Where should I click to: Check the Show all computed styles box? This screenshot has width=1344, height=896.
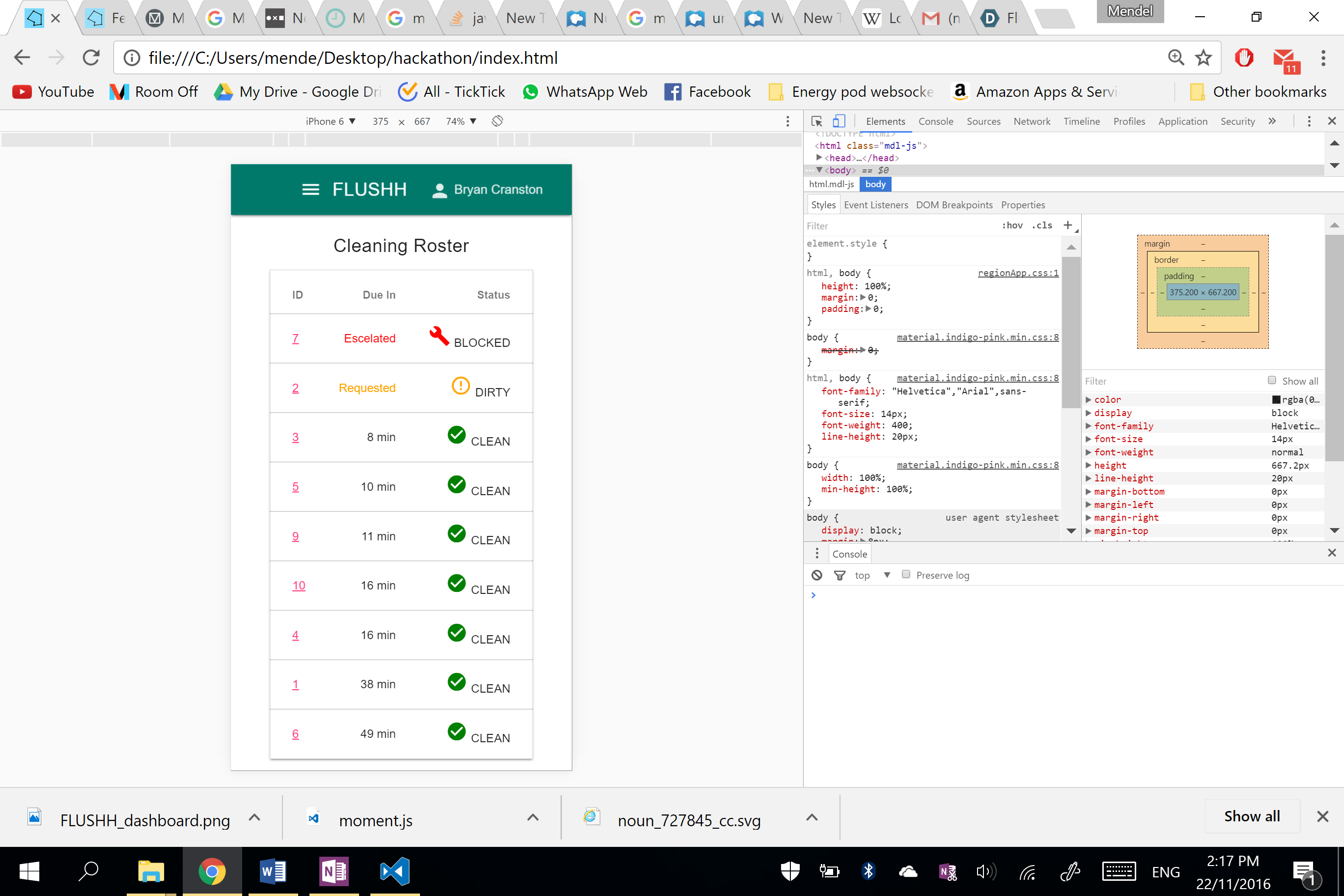(1271, 381)
